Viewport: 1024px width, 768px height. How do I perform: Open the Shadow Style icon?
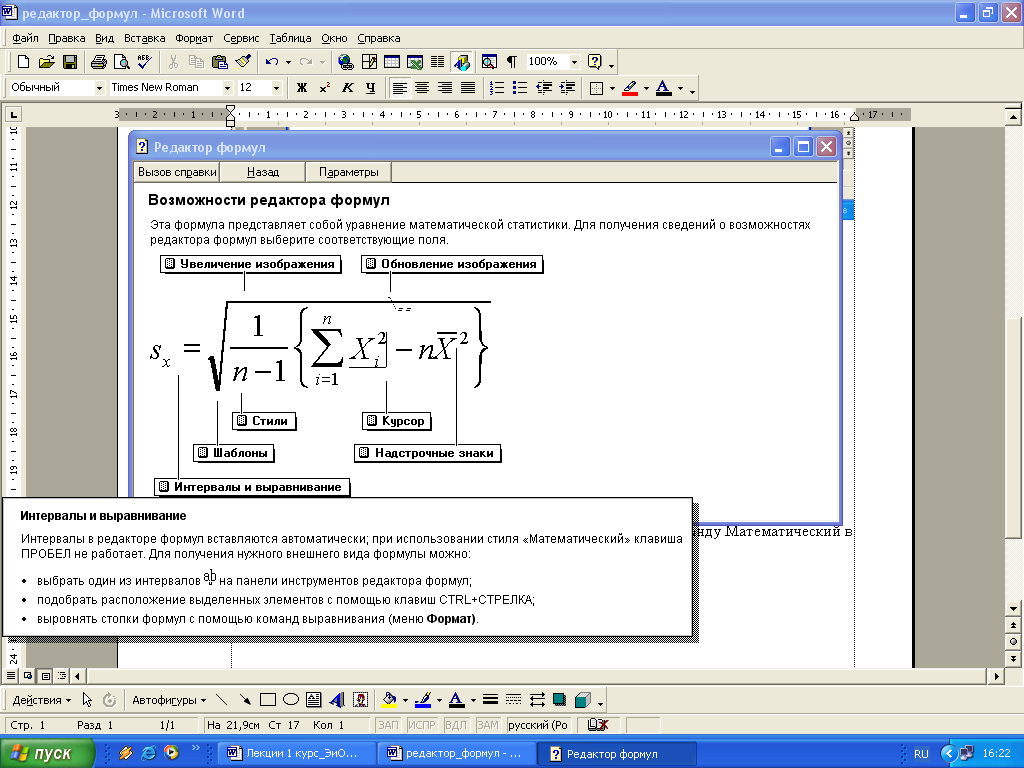pyautogui.click(x=559, y=700)
